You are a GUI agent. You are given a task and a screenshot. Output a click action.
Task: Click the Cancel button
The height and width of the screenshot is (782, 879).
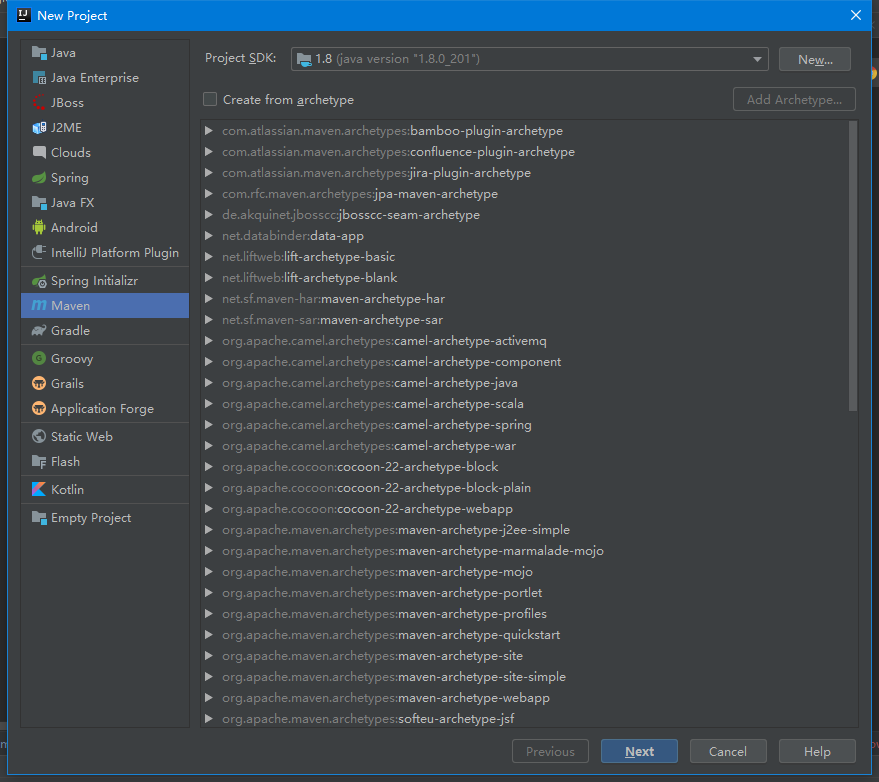(x=728, y=751)
